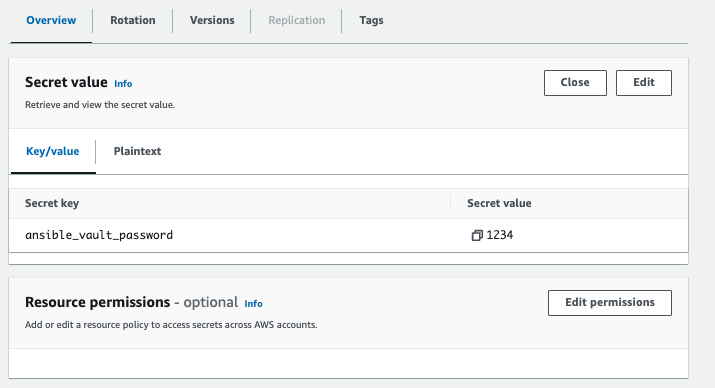This screenshot has width=715, height=388.
Task: Click the Secret value column header
Action: tap(499, 203)
